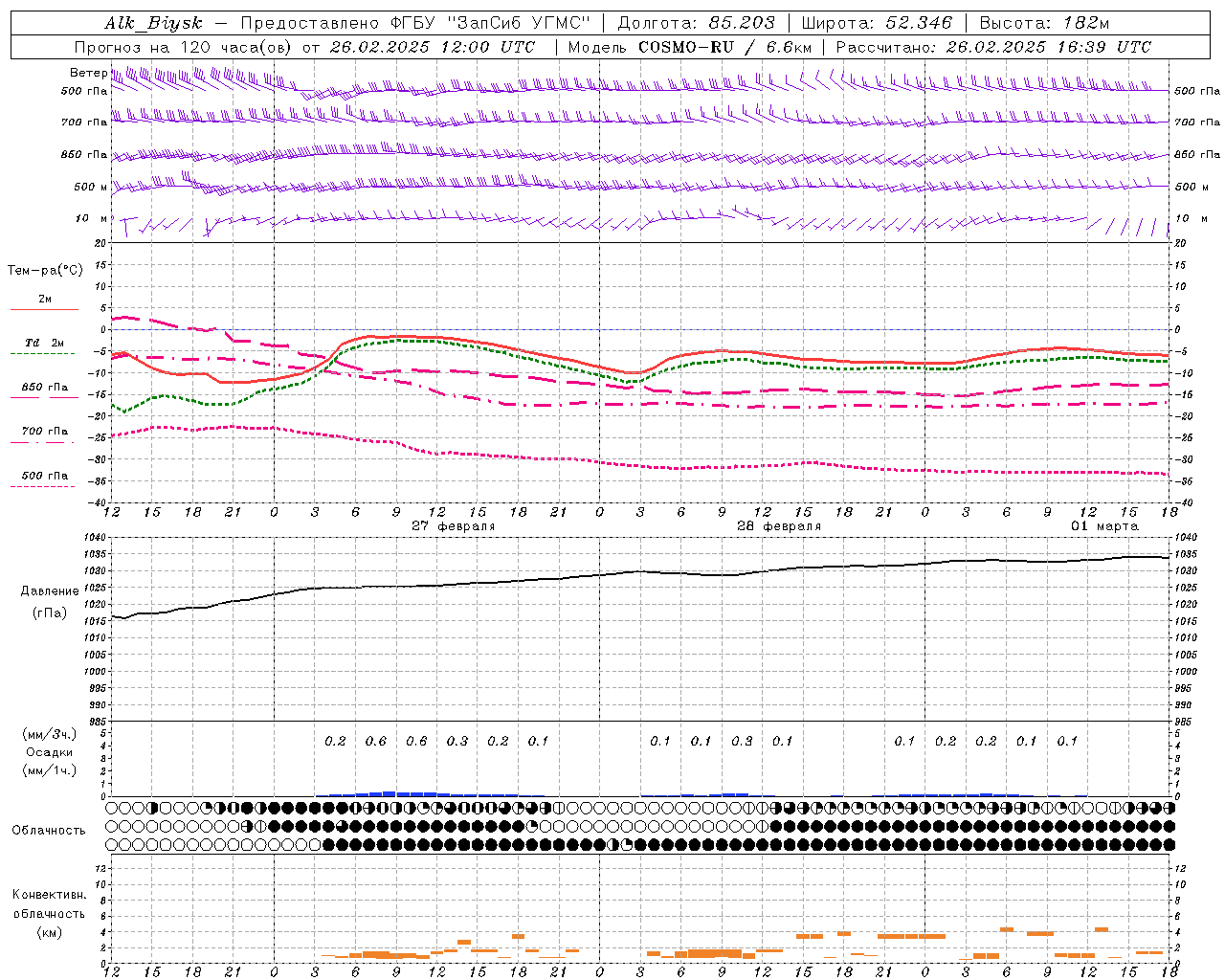Click the dash-dot 700 гПа legend line
The image size is (1225, 980).
point(42,442)
